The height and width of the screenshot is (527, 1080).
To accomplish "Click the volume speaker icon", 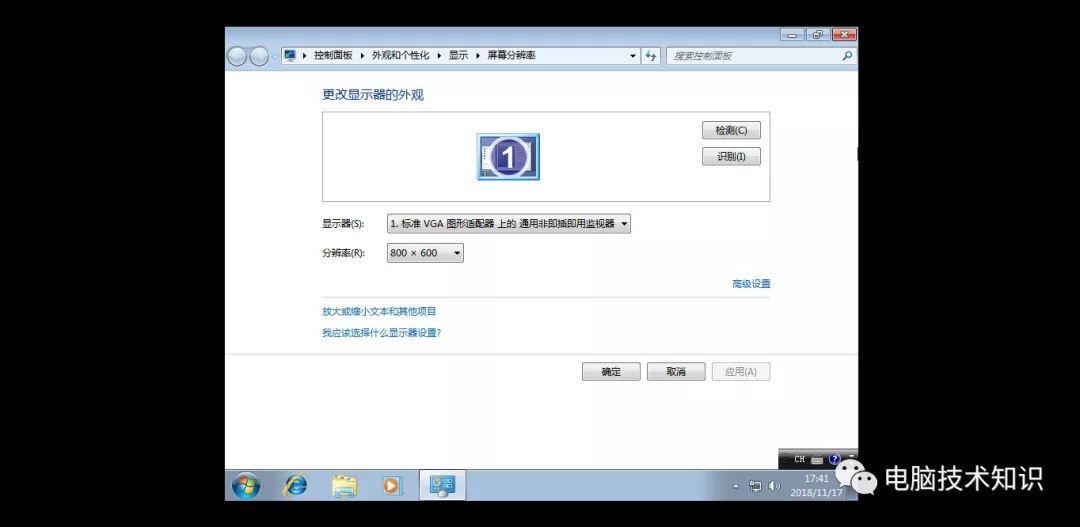I will pos(774,486).
